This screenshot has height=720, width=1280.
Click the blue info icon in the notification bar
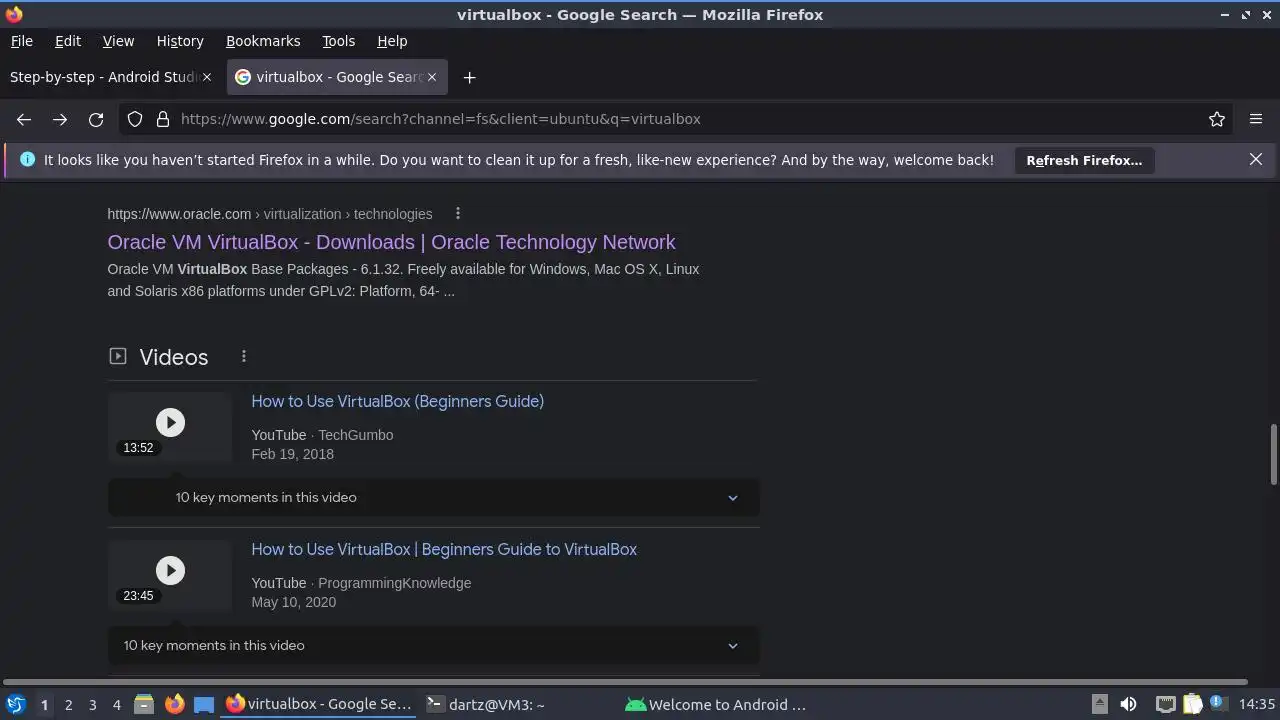tap(27, 160)
